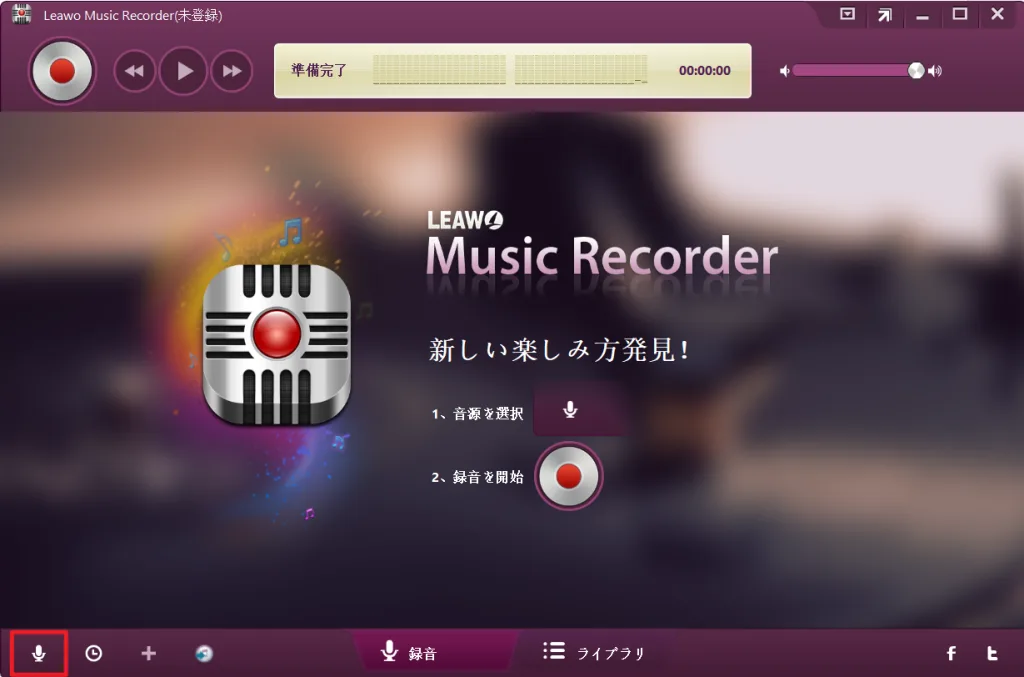
Task: Share the app on Facebook
Action: click(950, 652)
